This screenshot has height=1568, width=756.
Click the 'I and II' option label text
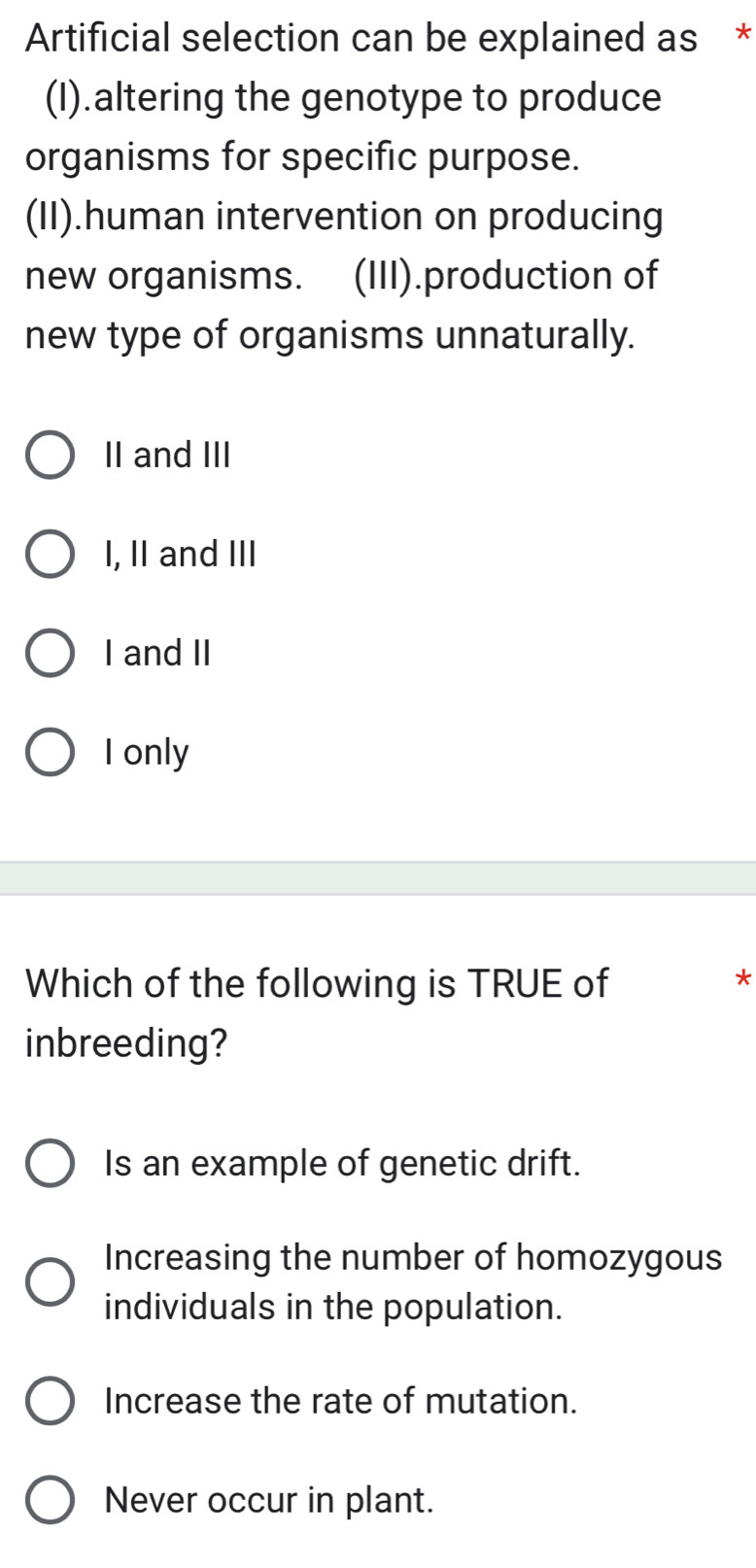pyautogui.click(x=157, y=653)
